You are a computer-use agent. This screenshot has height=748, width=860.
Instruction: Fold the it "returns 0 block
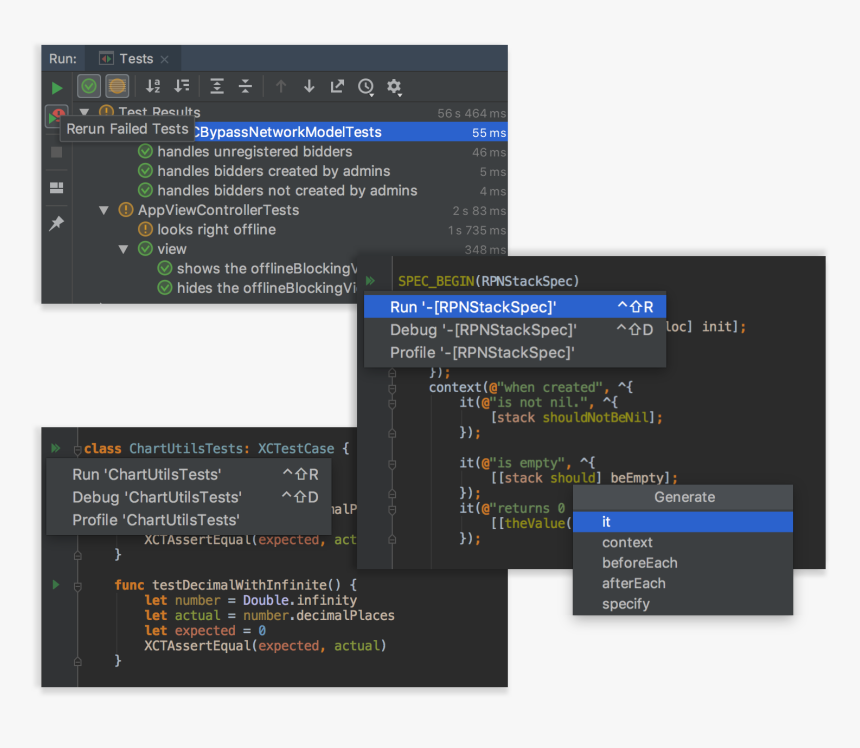click(392, 509)
